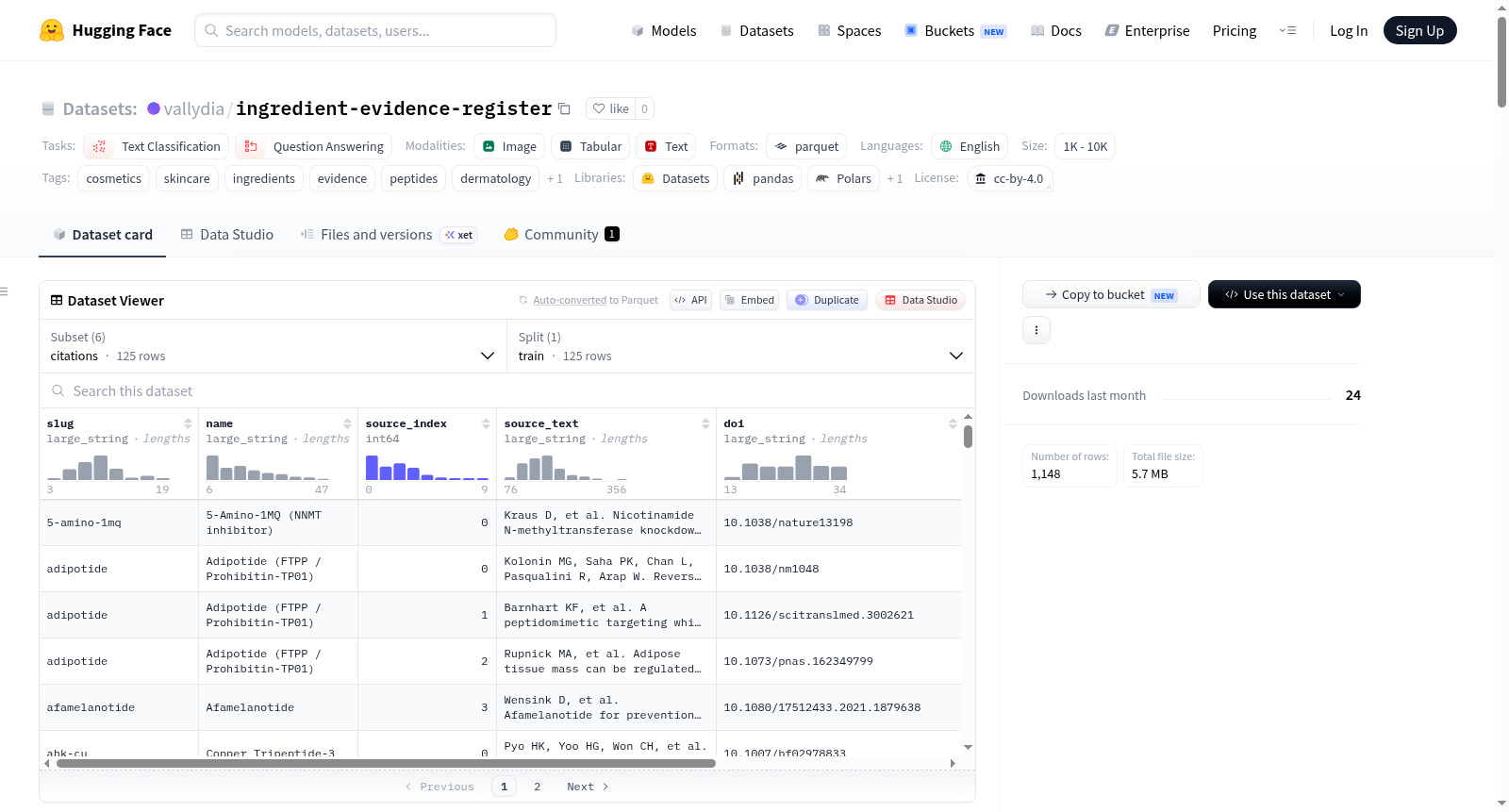The height and width of the screenshot is (812, 1509).
Task: Open Spaces from the top navigation
Action: (849, 30)
